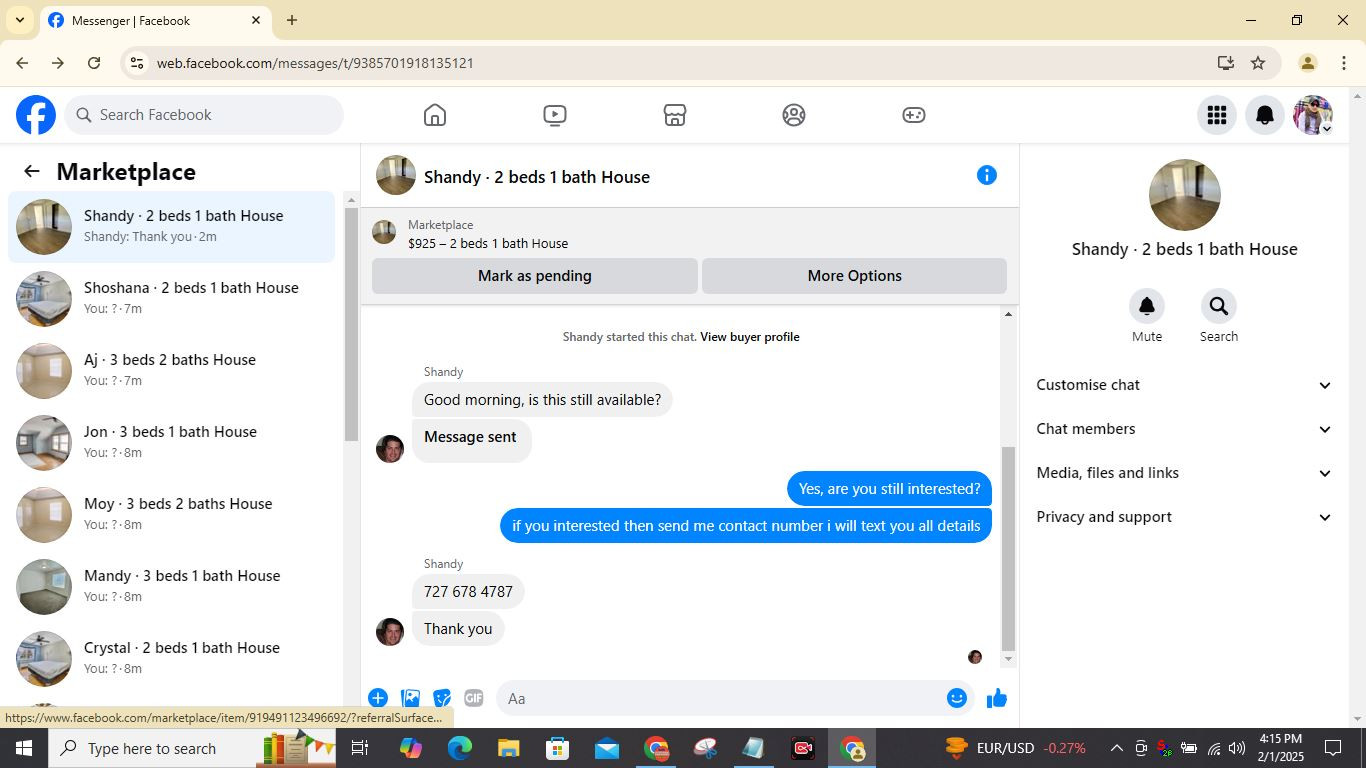Open Task View on taskbar

click(360, 748)
